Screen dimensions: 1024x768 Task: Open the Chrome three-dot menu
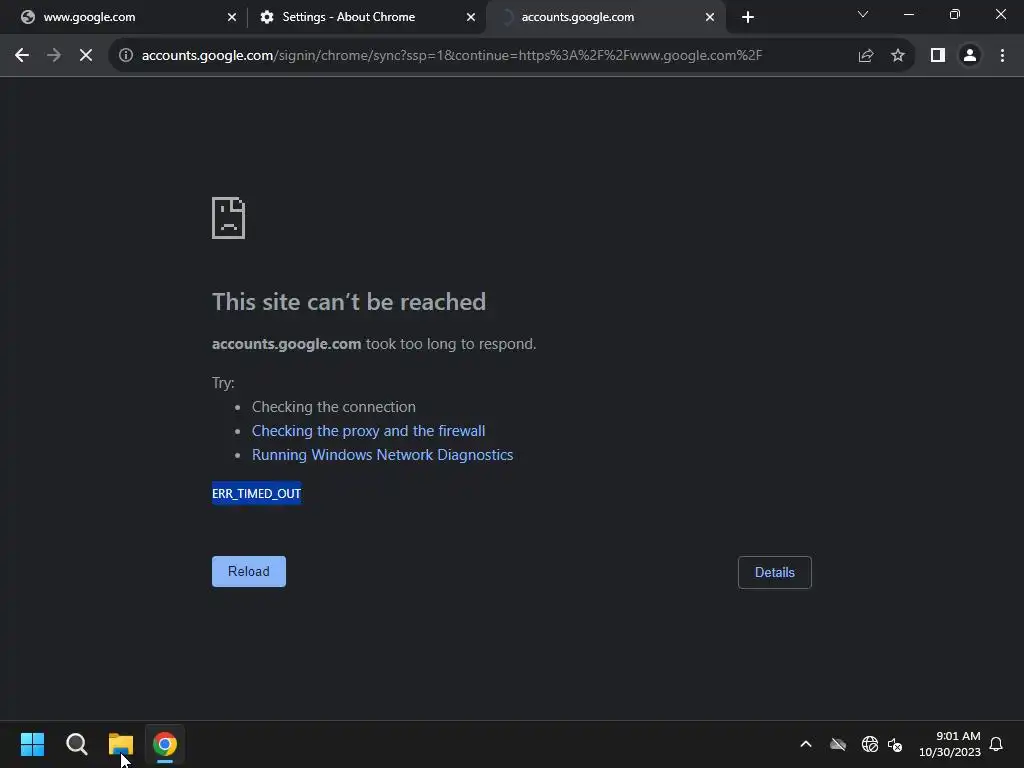click(1002, 56)
